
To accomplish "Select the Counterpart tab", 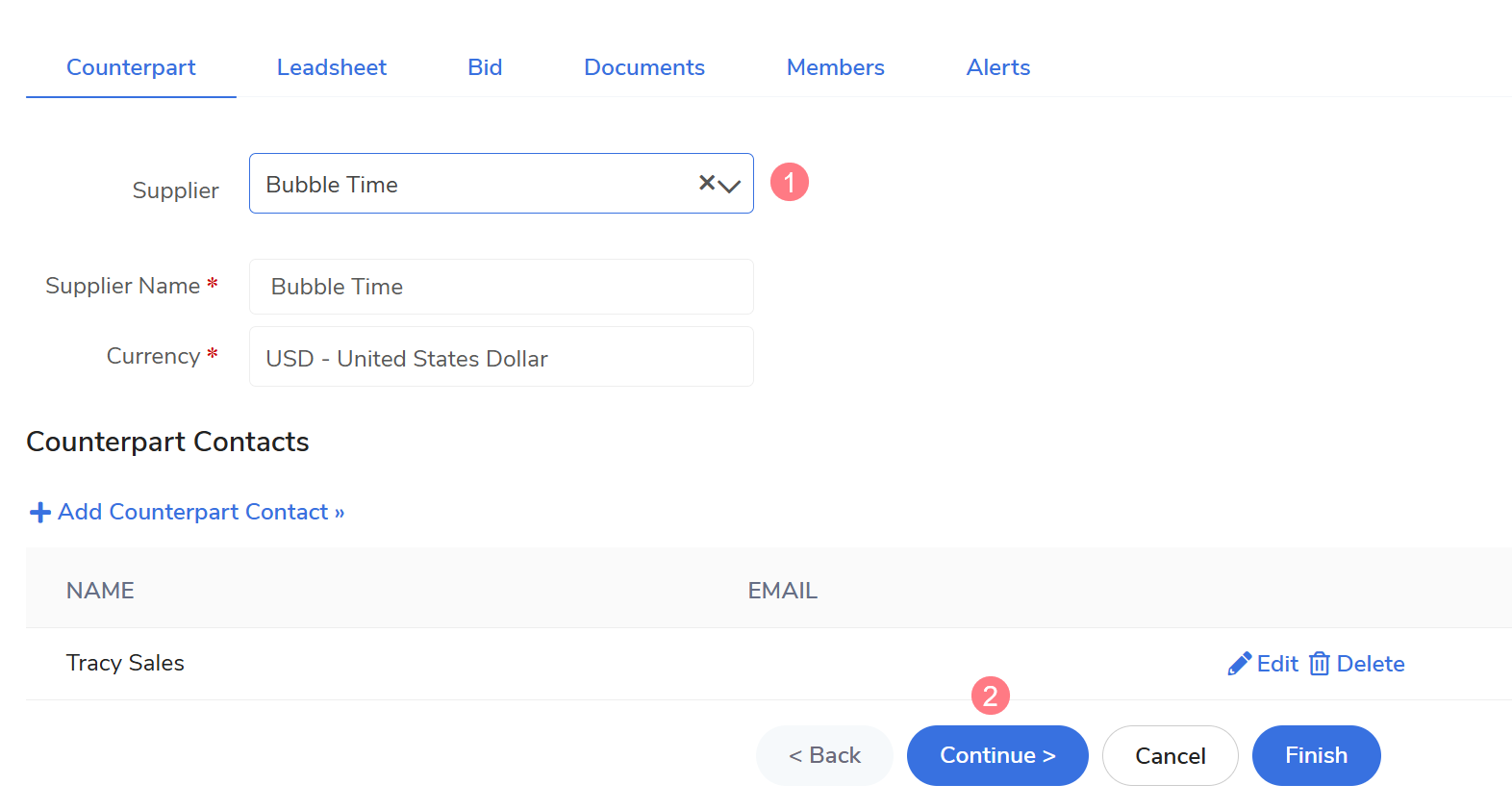I will click(131, 67).
